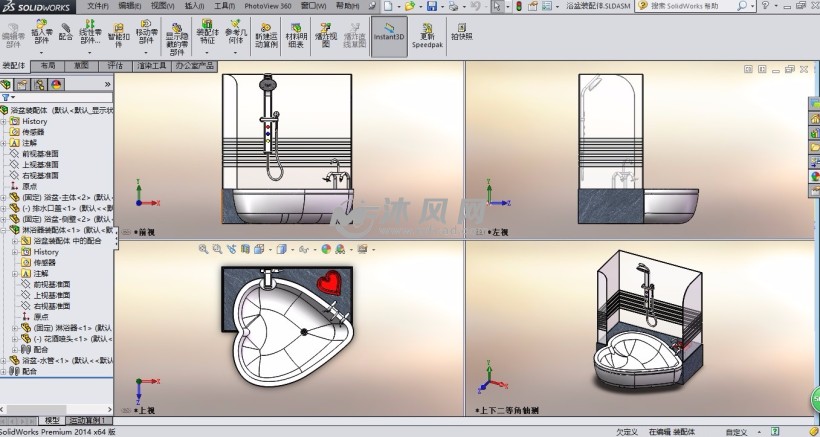Image resolution: width=820 pixels, height=437 pixels.
Task: Expand the double-chevron on the manager panel tabs
Action: pyautogui.click(x=108, y=84)
